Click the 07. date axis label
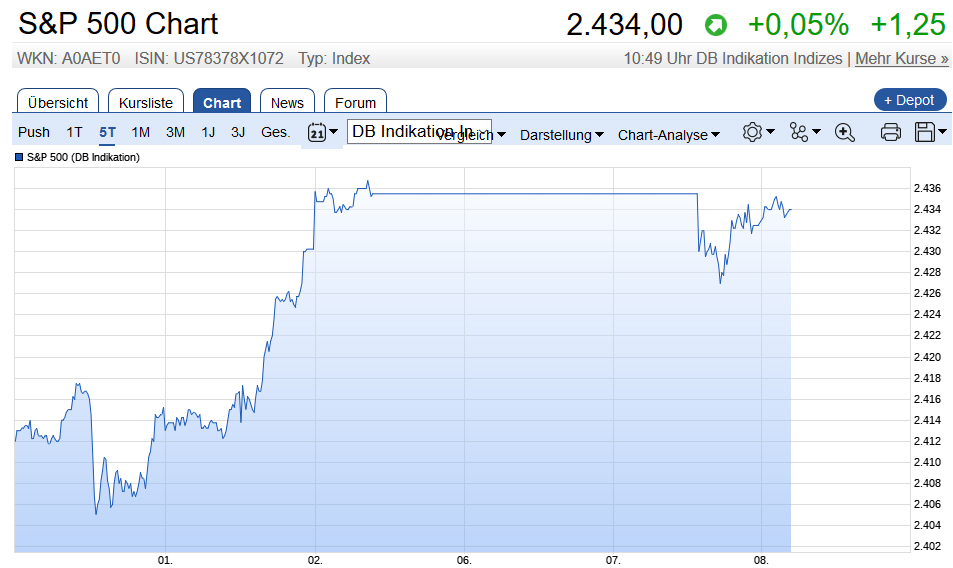Image resolution: width=953 pixels, height=568 pixels. pyautogui.click(x=613, y=560)
